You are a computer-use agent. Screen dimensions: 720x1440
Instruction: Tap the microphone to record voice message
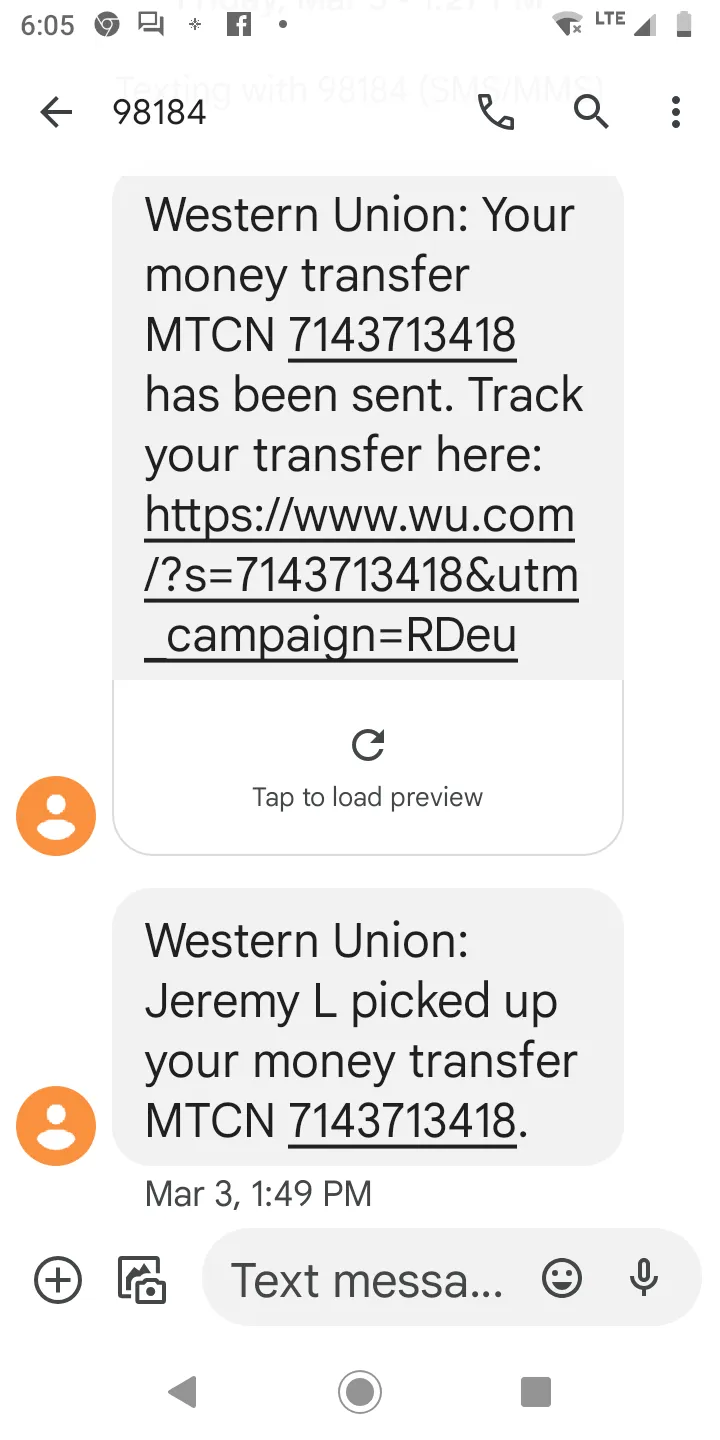[x=645, y=1278]
